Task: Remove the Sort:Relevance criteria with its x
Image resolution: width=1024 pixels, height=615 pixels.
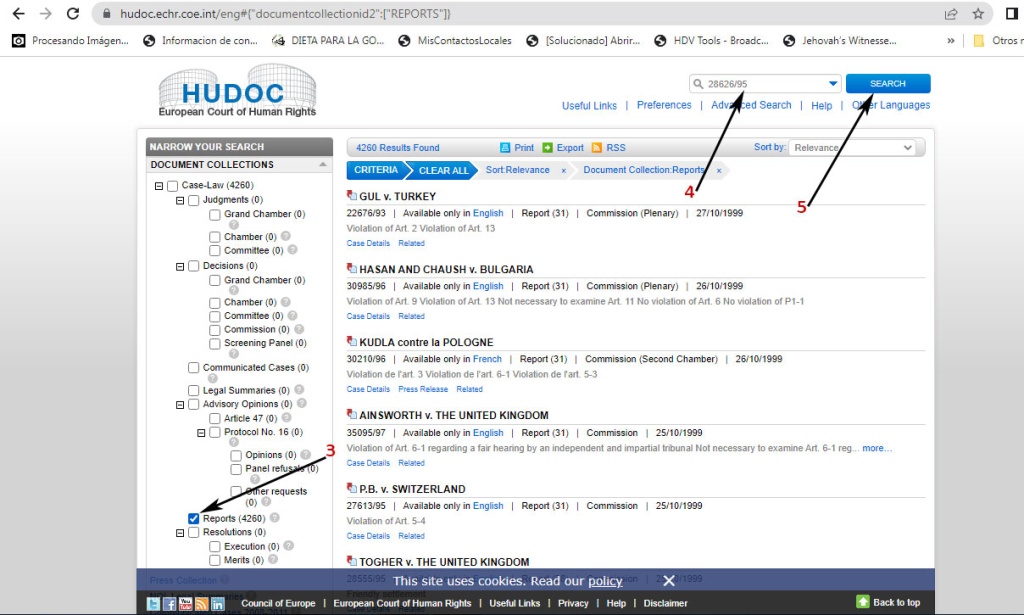Action: pyautogui.click(x=564, y=170)
